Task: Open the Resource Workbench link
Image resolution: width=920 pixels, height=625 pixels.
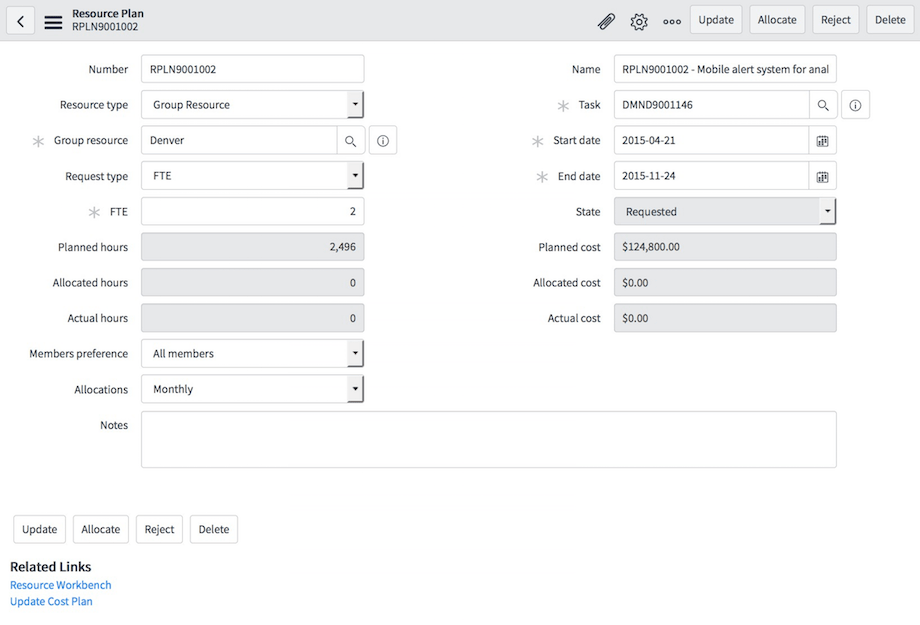Action: click(x=60, y=585)
